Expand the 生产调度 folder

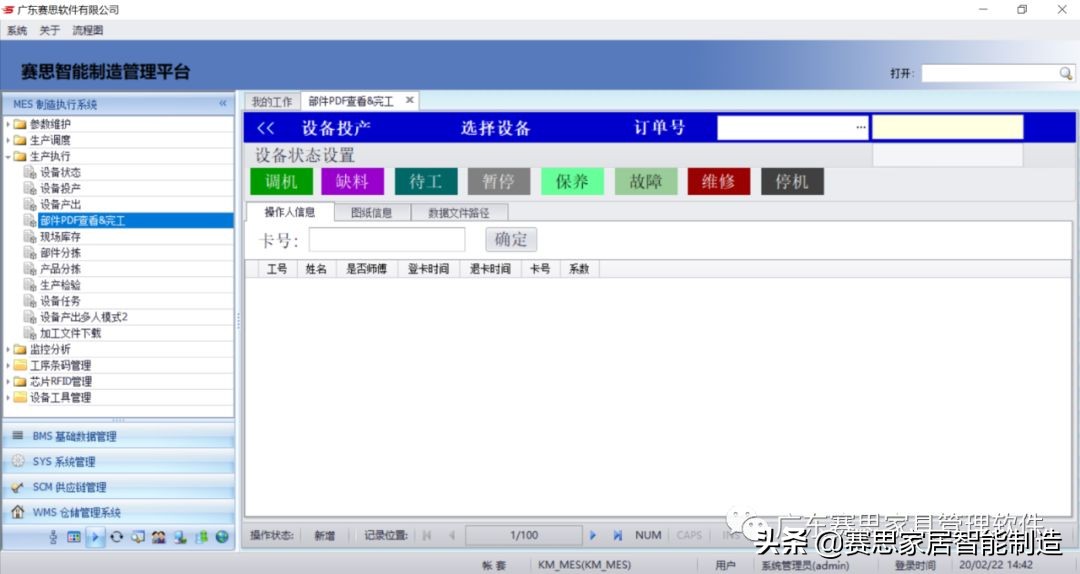[8, 140]
